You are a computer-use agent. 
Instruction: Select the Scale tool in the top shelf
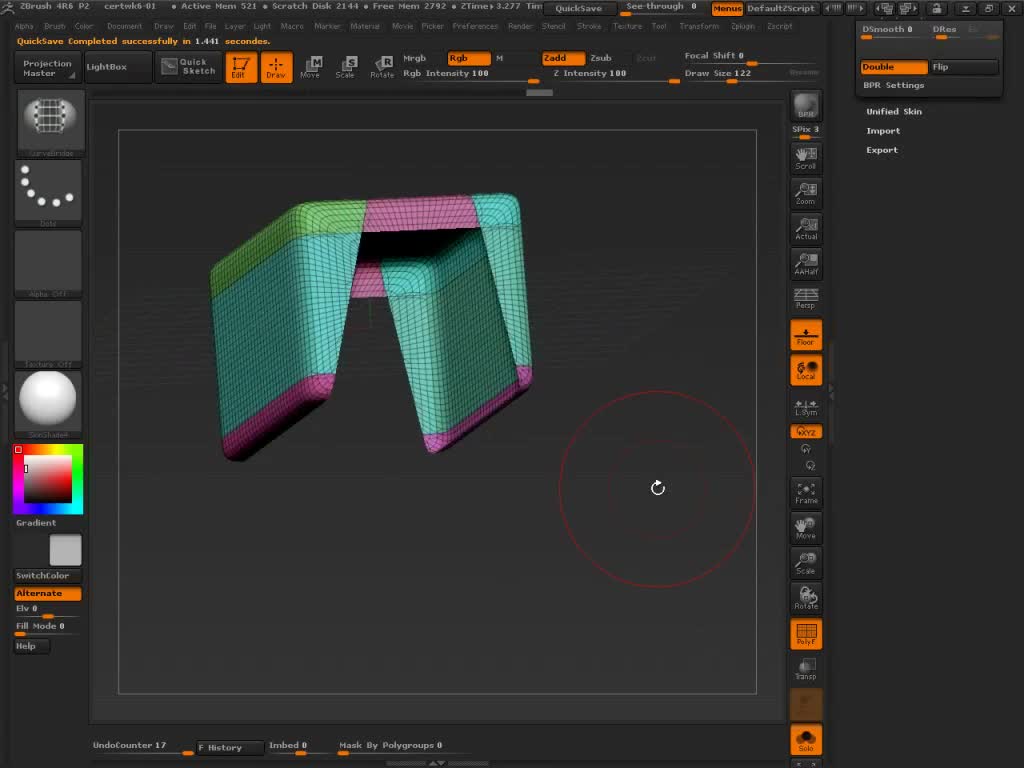(345, 67)
